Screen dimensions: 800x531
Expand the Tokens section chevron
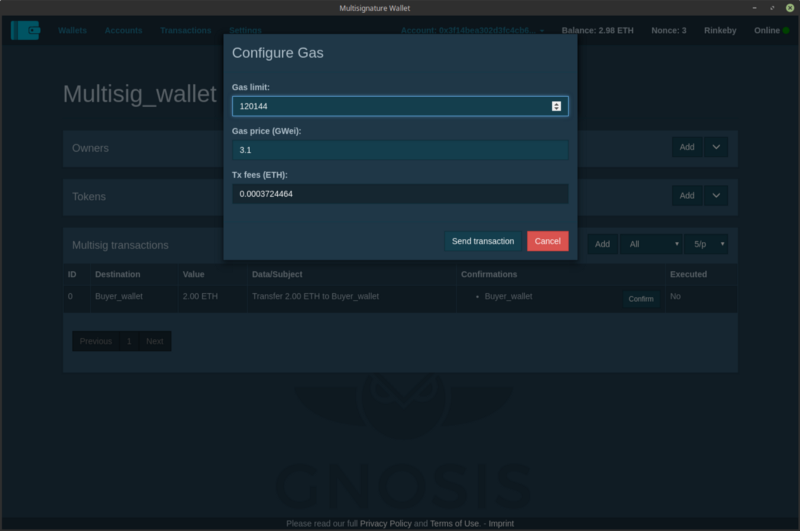point(716,195)
